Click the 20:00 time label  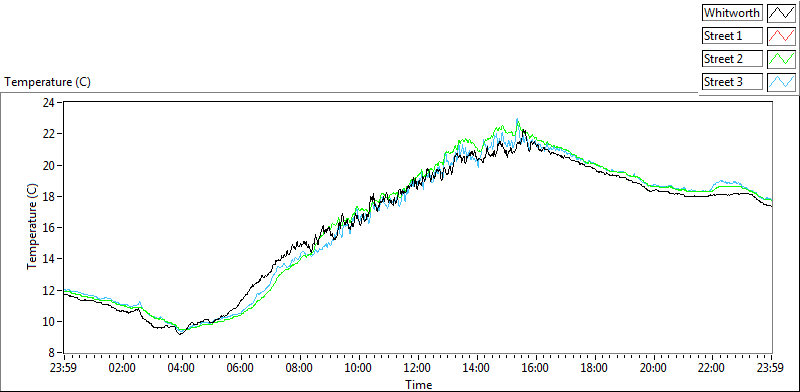point(654,368)
